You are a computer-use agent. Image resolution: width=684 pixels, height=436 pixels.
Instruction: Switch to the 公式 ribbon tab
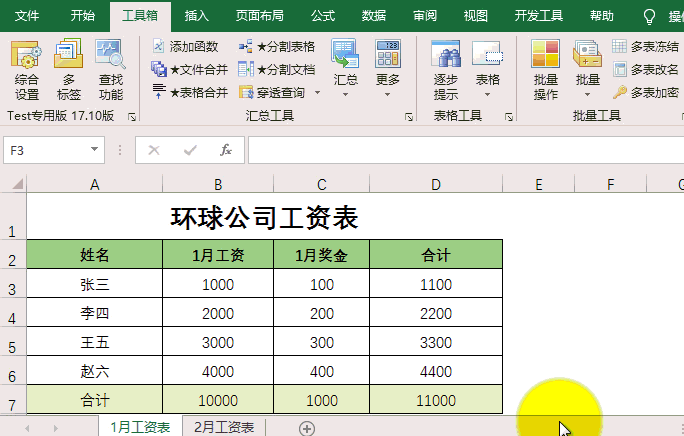pyautogui.click(x=323, y=16)
